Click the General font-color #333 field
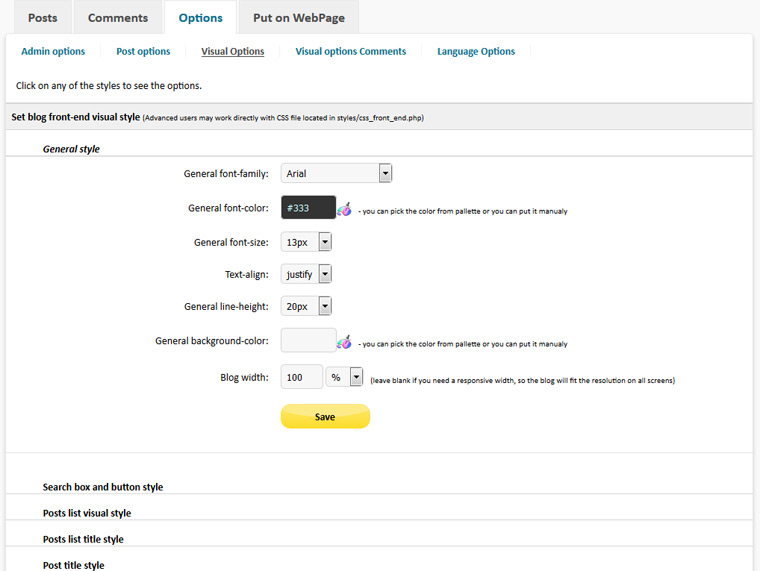Screen dimensions: 760x571 [308, 207]
